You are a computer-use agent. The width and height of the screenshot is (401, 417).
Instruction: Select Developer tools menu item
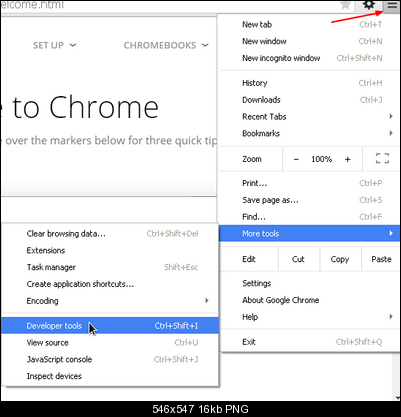coord(110,326)
